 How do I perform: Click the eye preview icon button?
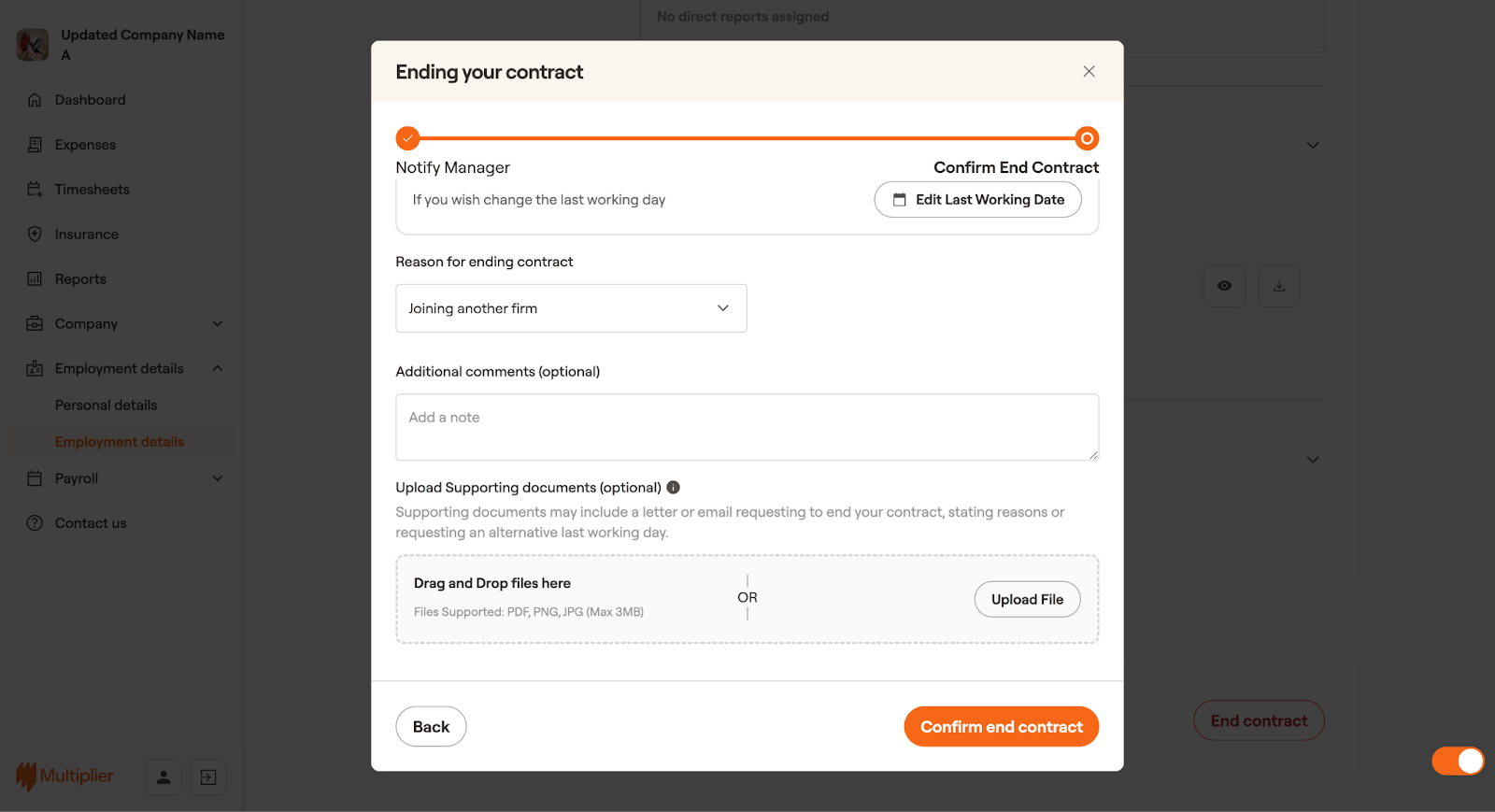tap(1224, 286)
